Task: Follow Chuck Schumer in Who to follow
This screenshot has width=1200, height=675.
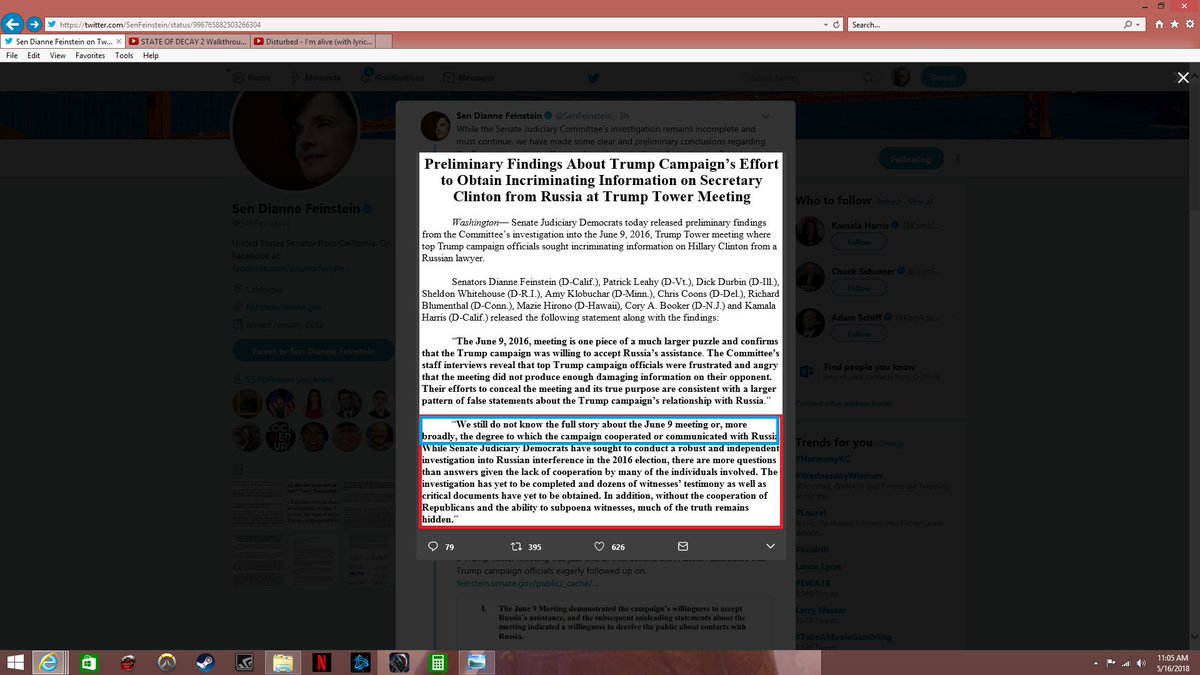Action: 859,288
